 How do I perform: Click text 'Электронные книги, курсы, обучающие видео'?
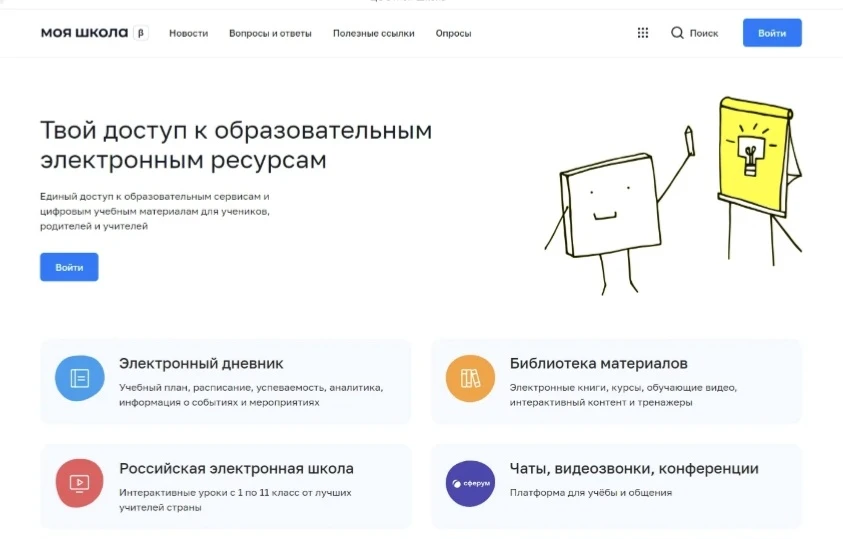[x=623, y=387]
